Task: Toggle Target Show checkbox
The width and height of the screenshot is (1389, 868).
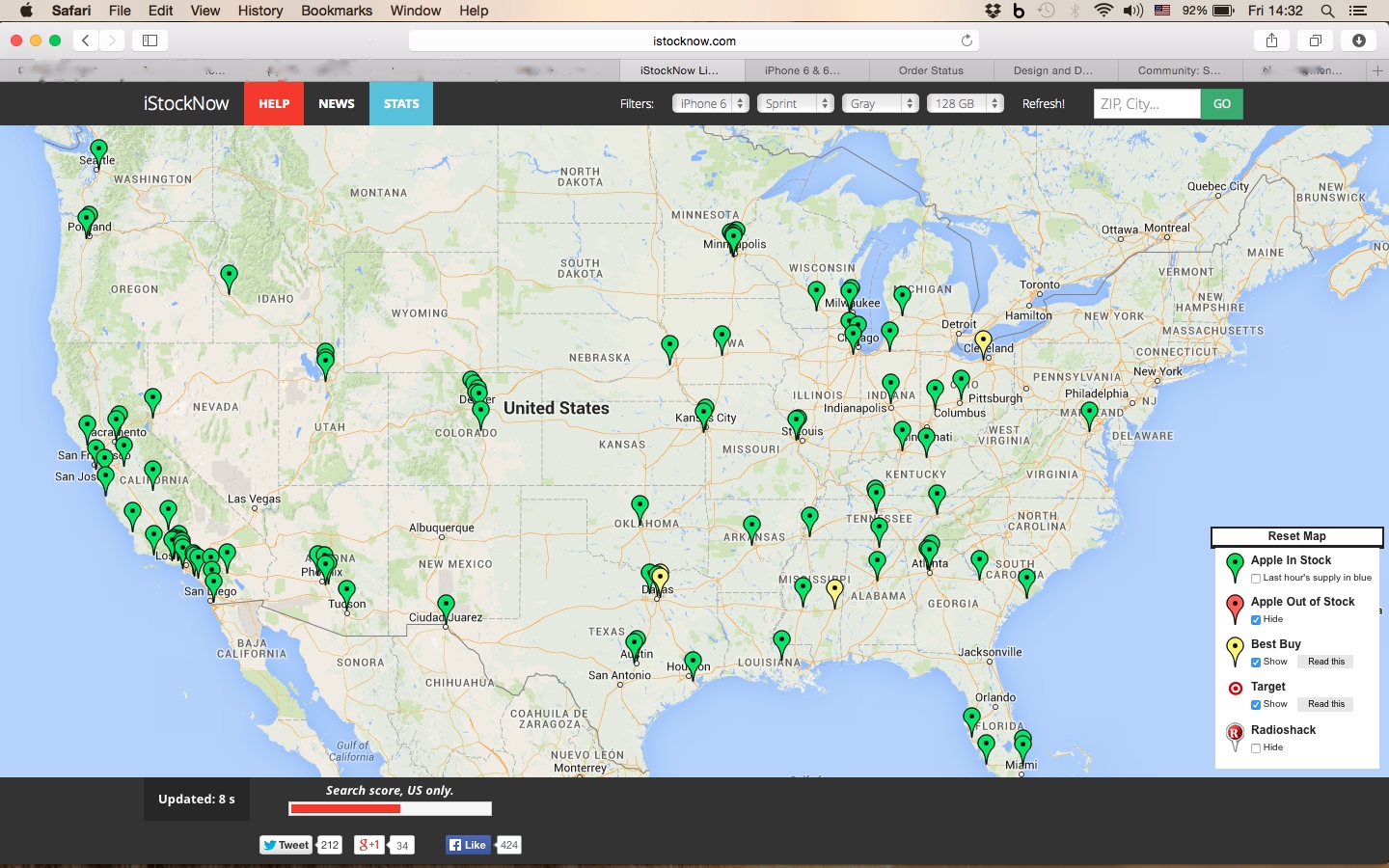Action: coord(1256,705)
